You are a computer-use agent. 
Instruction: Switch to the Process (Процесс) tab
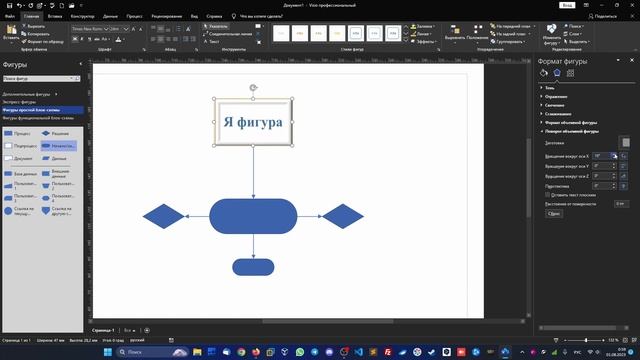pos(134,16)
